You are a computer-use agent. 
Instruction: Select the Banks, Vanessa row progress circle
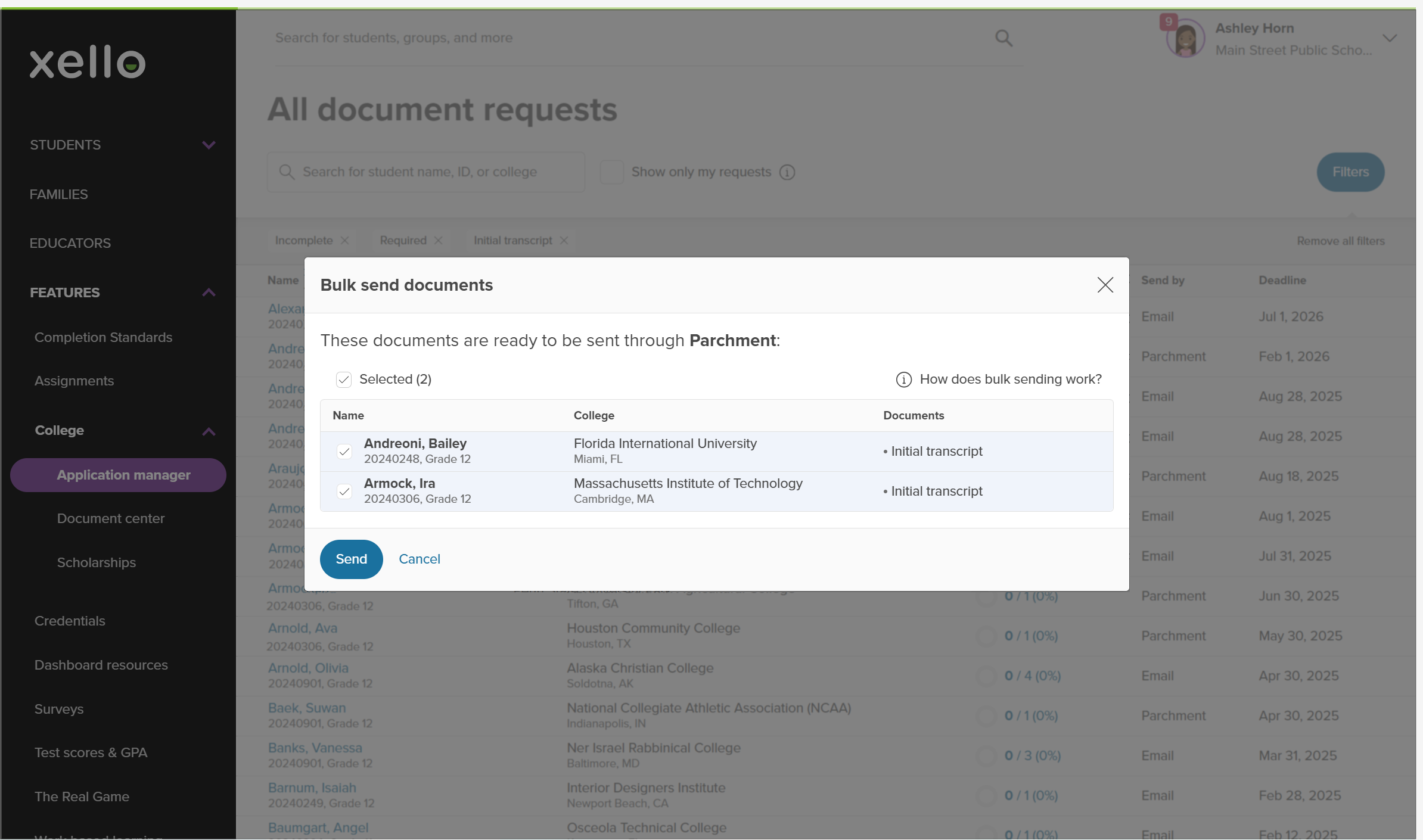(x=986, y=756)
